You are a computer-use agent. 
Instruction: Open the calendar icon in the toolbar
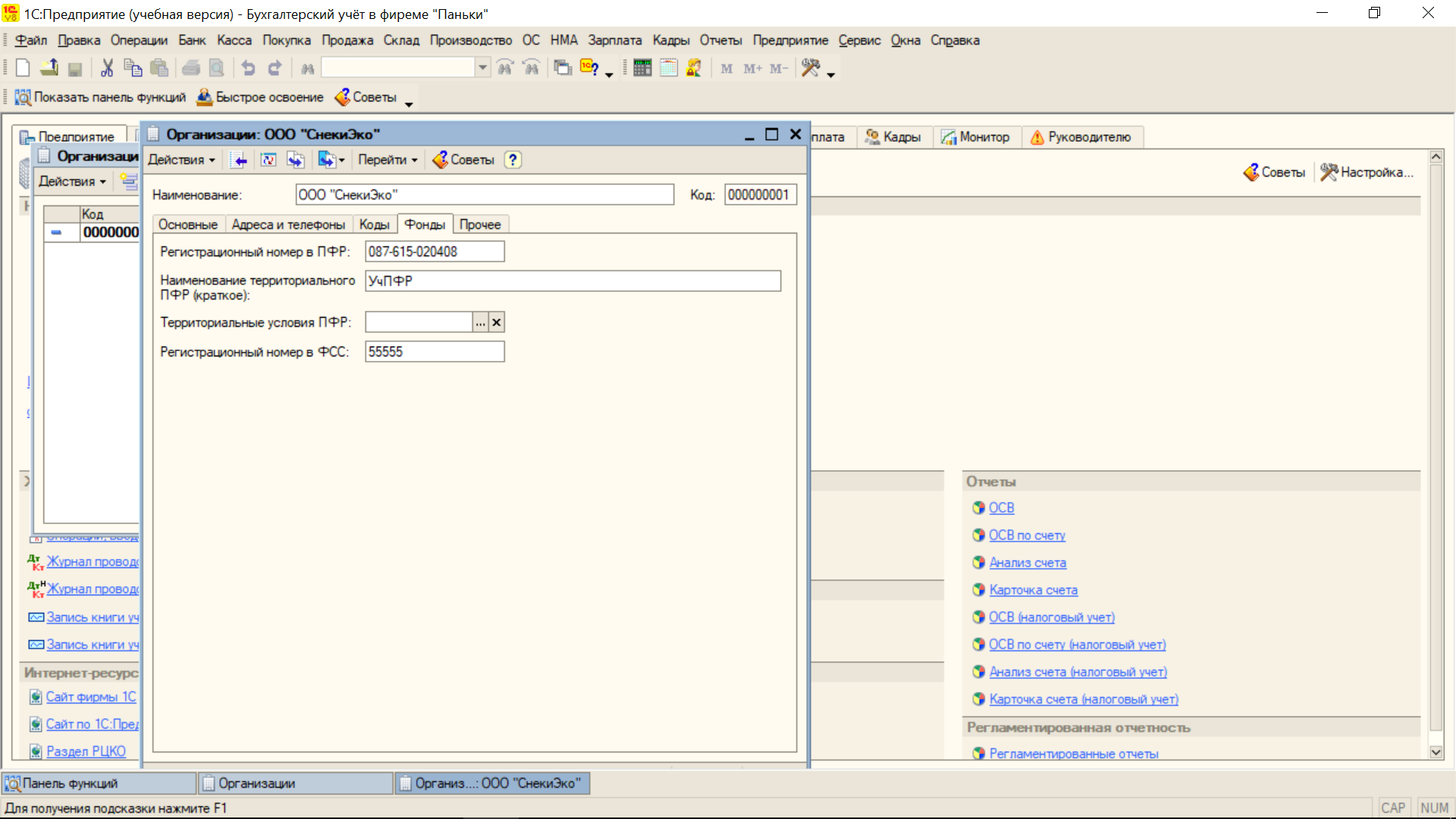click(668, 68)
